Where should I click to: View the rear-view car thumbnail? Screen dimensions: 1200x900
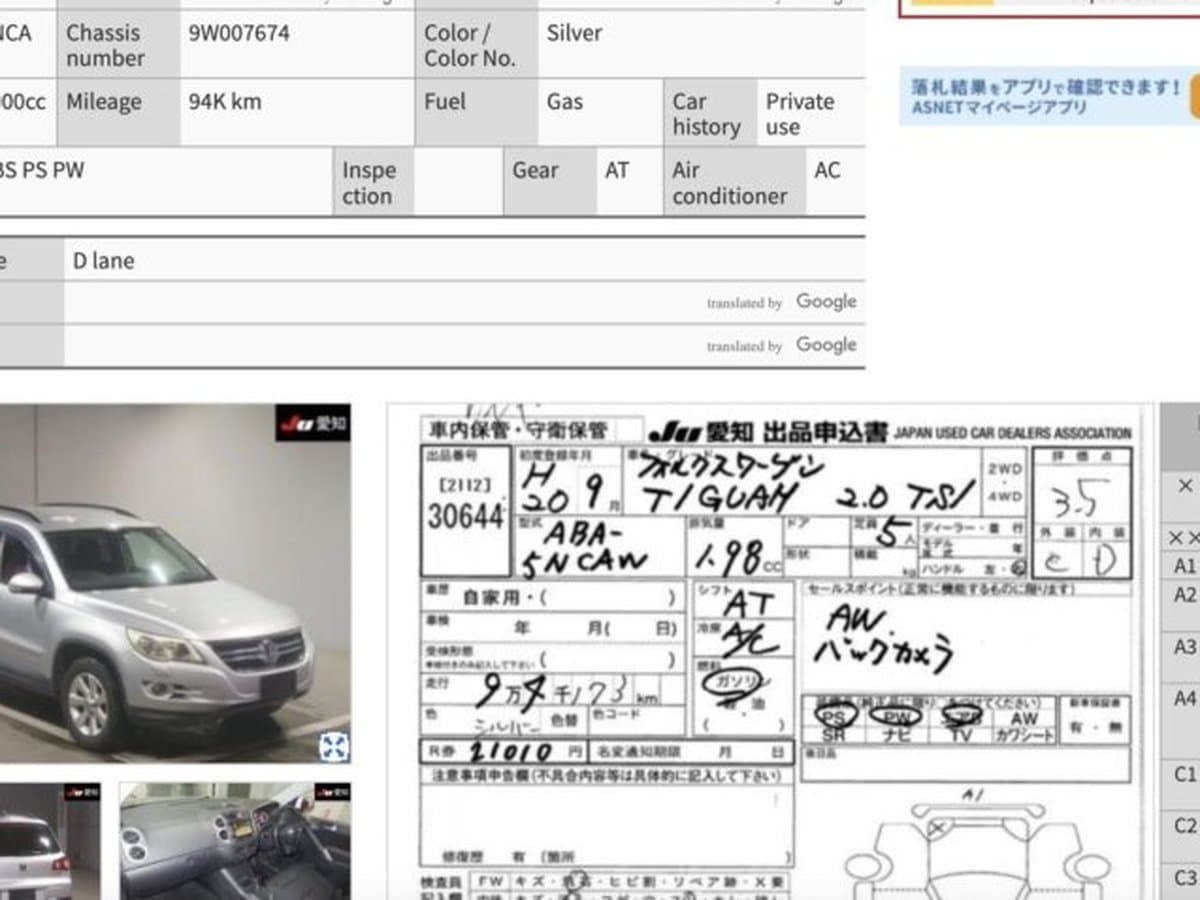click(50, 841)
